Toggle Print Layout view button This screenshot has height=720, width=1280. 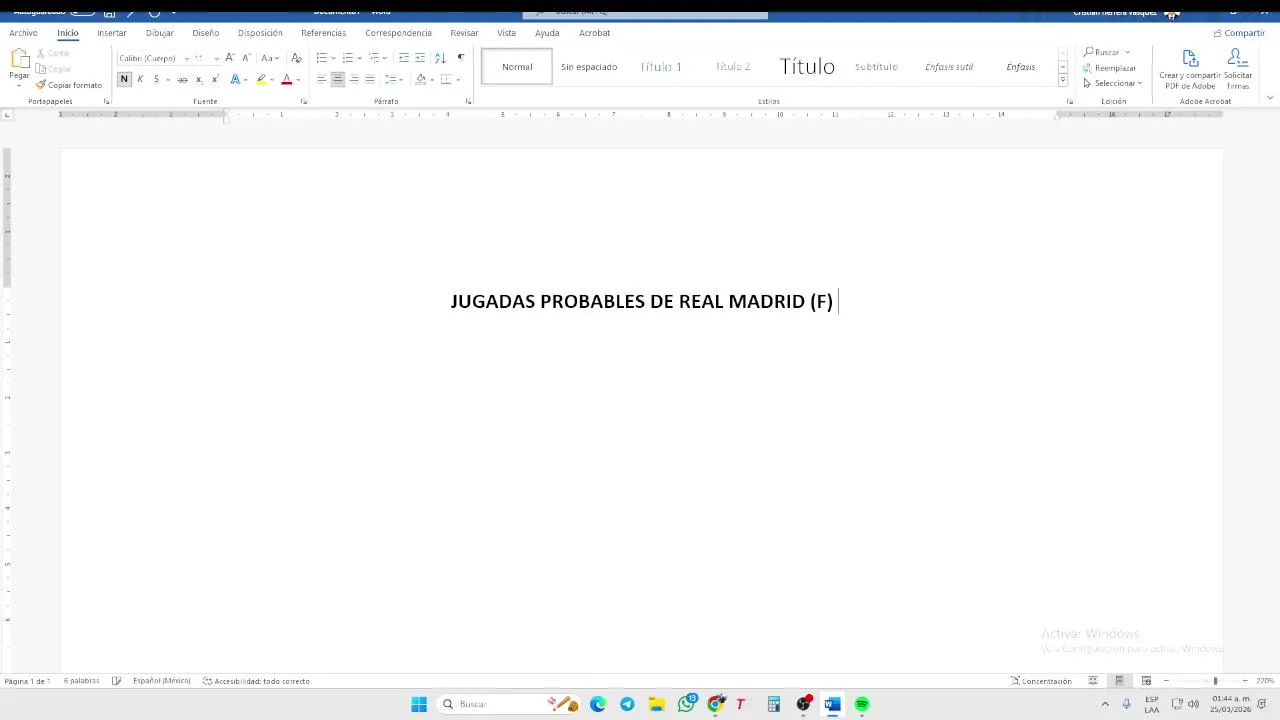(1119, 681)
